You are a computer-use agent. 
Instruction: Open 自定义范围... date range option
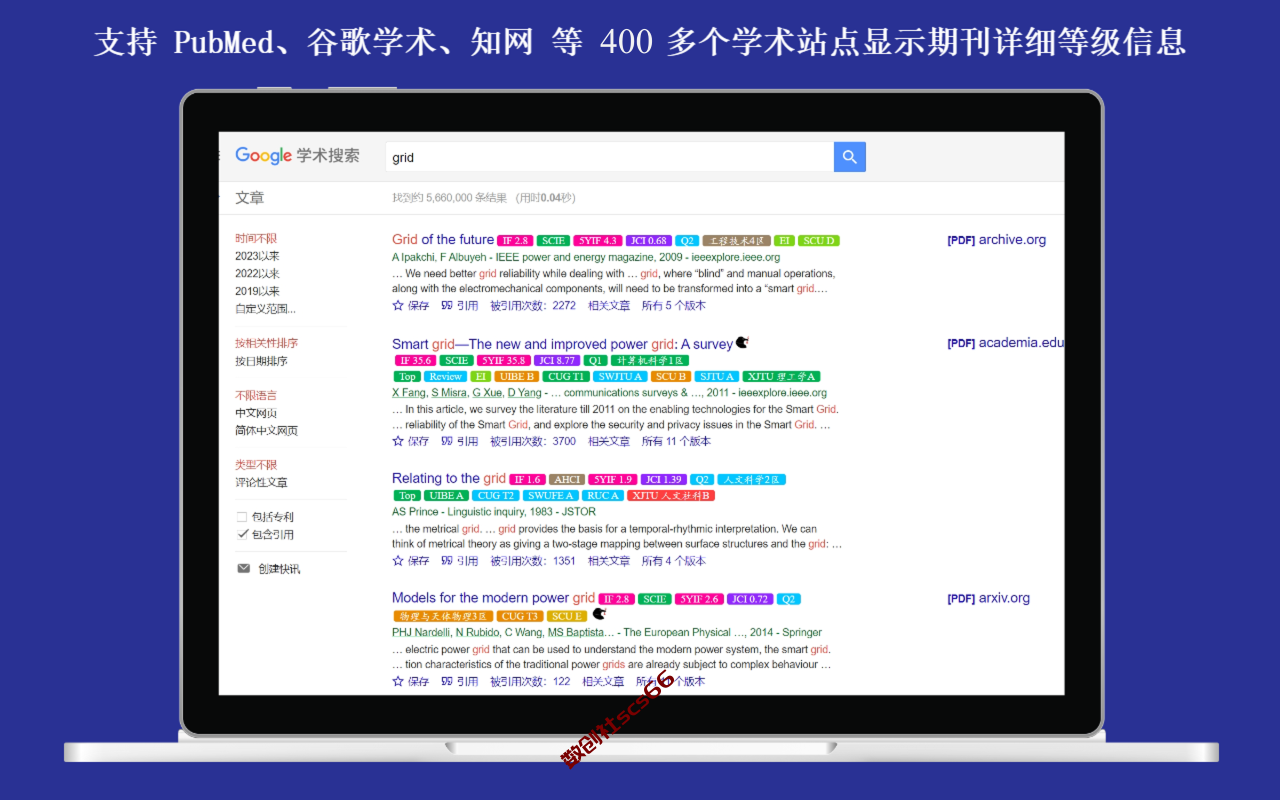(x=265, y=309)
